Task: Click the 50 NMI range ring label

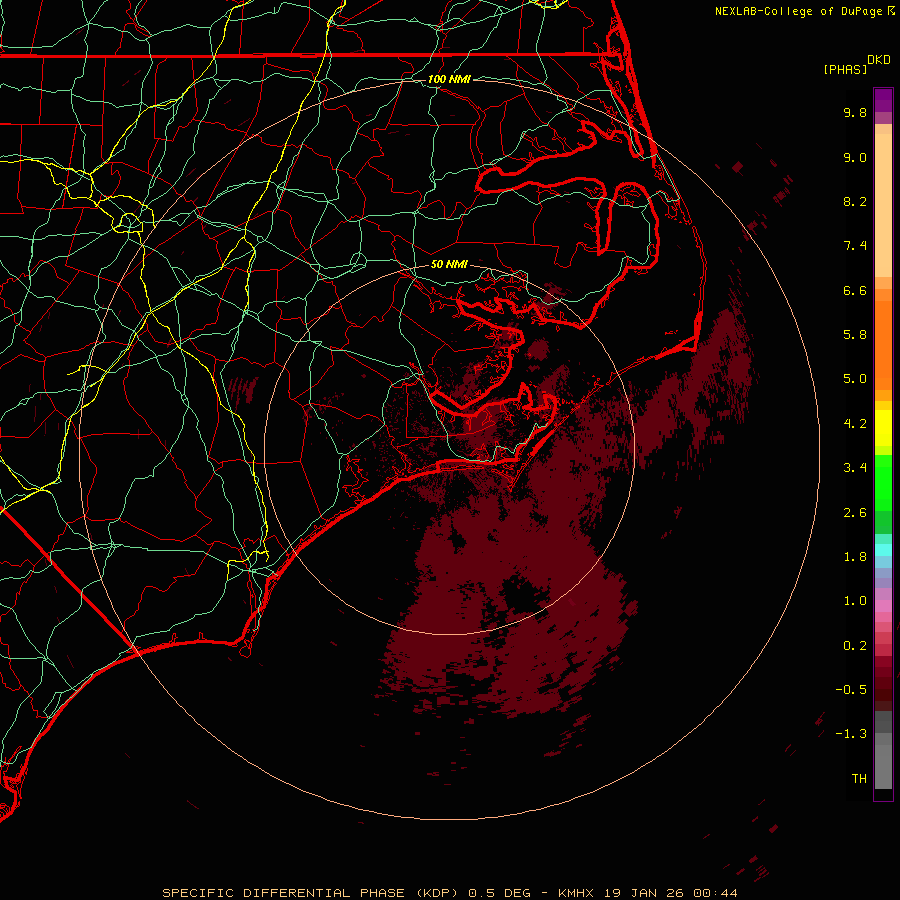Action: click(x=449, y=264)
